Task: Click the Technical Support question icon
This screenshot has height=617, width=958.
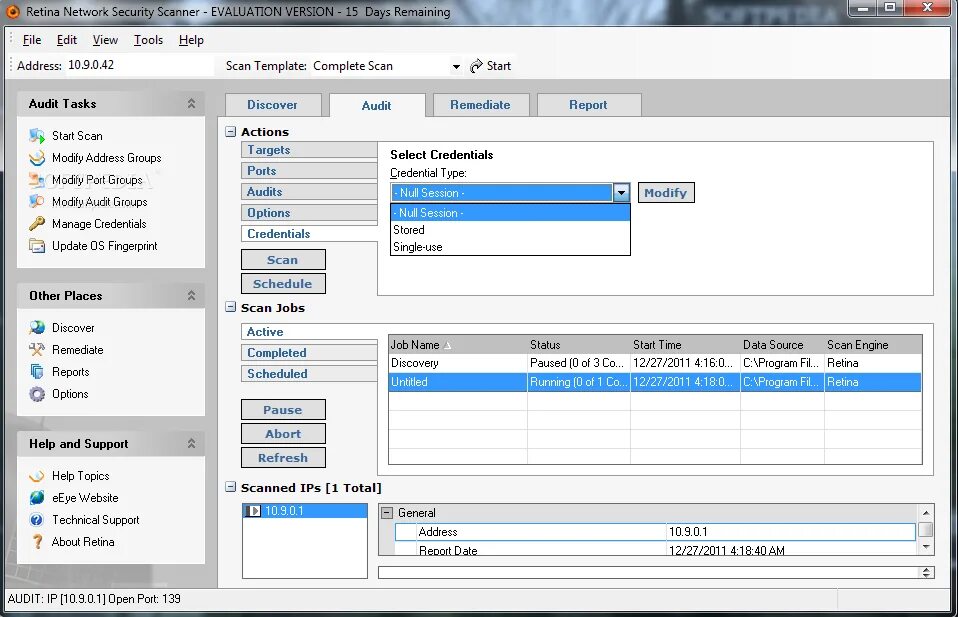Action: pos(37,519)
